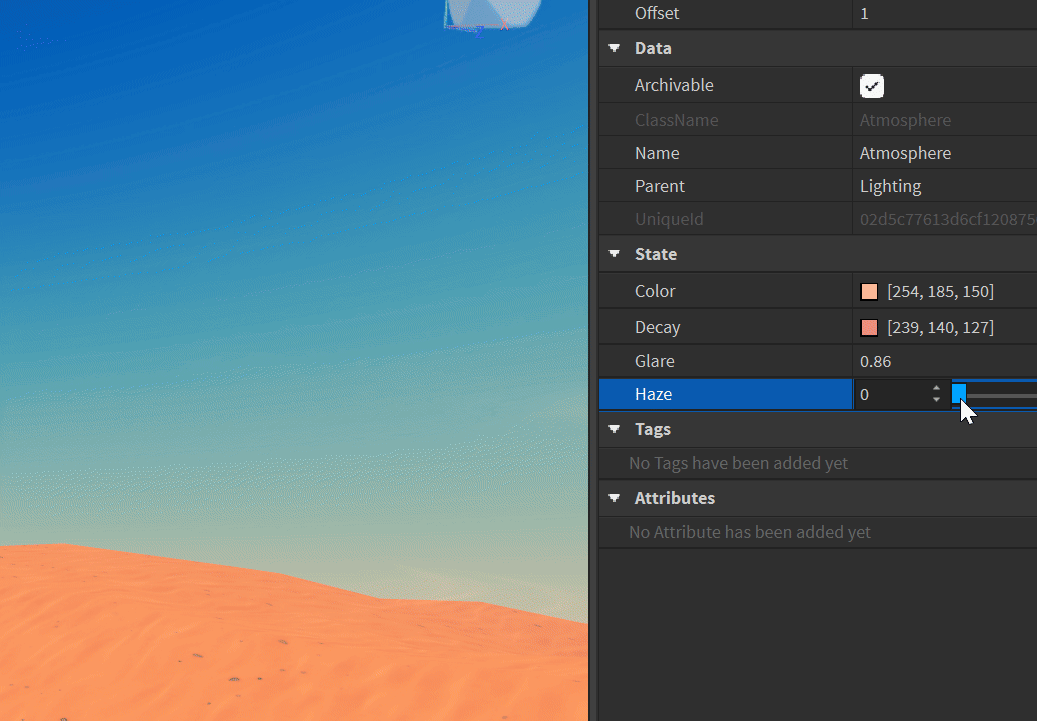
Task: Select the Color property label
Action: tap(655, 291)
